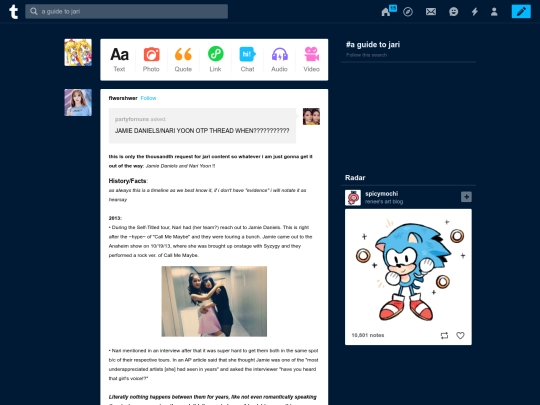Click "renee's art blog" subtitle
This screenshot has height=405, width=540.
point(384,202)
